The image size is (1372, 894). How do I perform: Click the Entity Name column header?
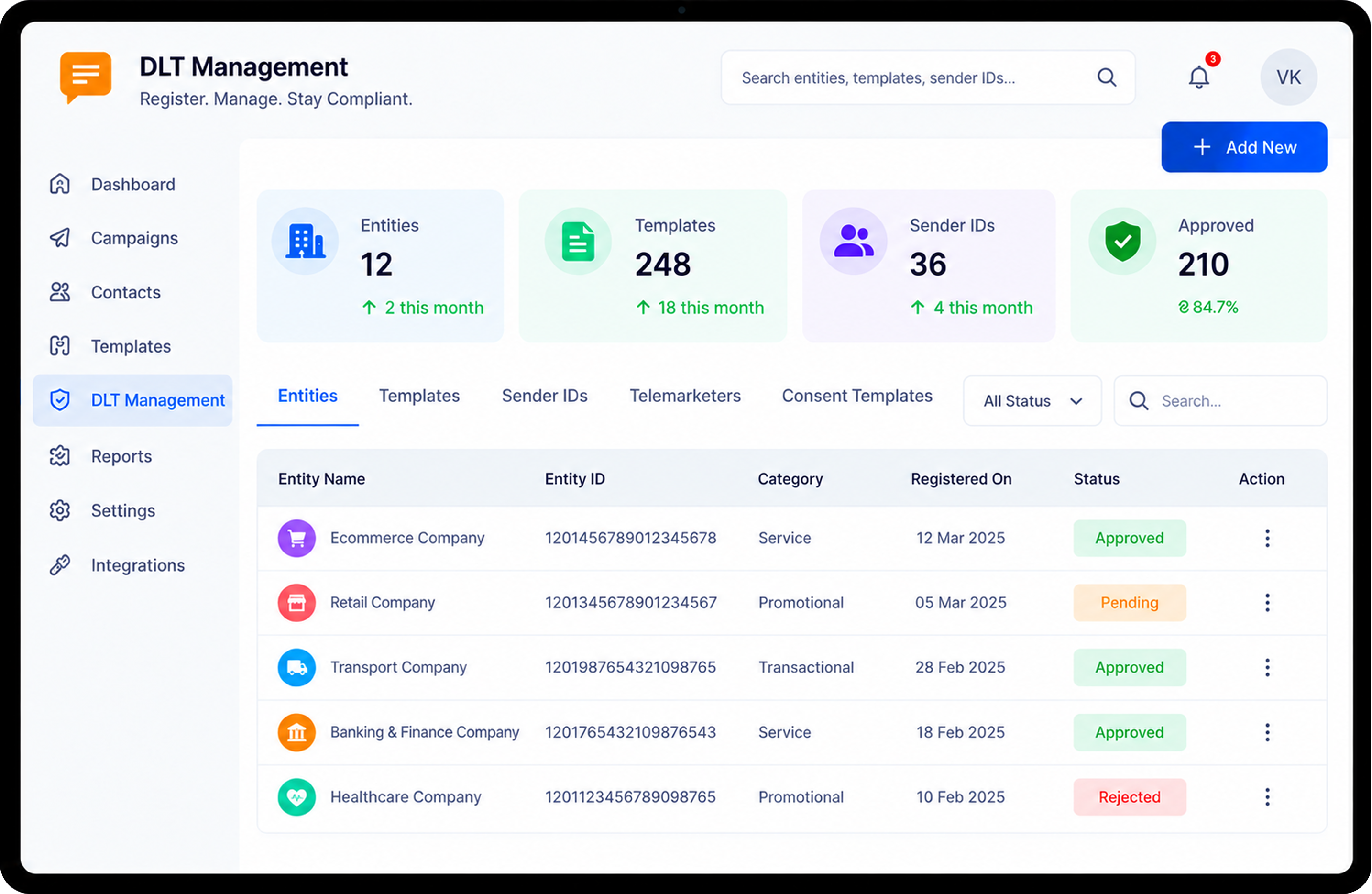point(322,479)
